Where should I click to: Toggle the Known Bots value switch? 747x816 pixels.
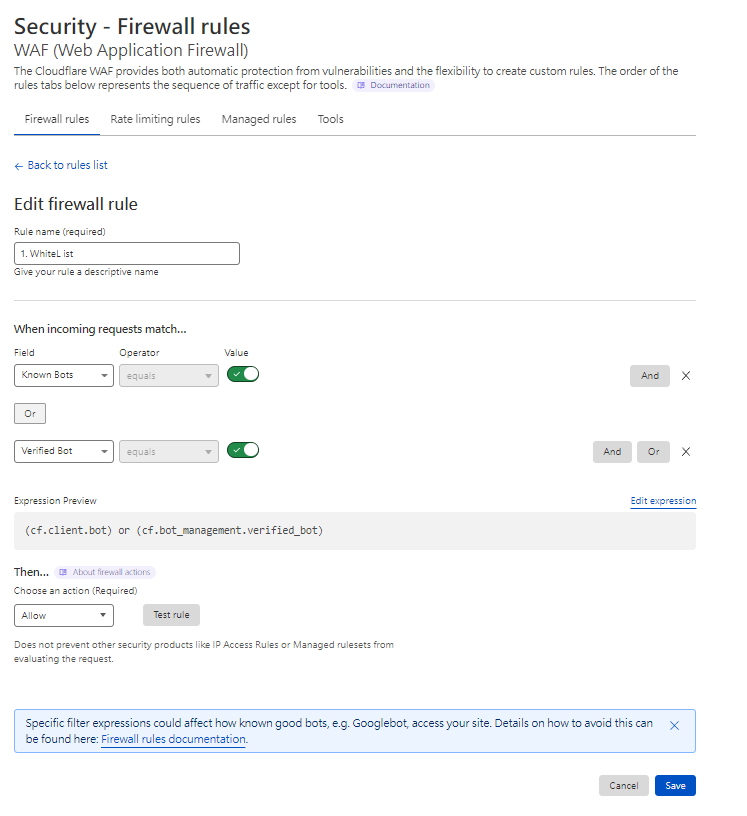[243, 374]
